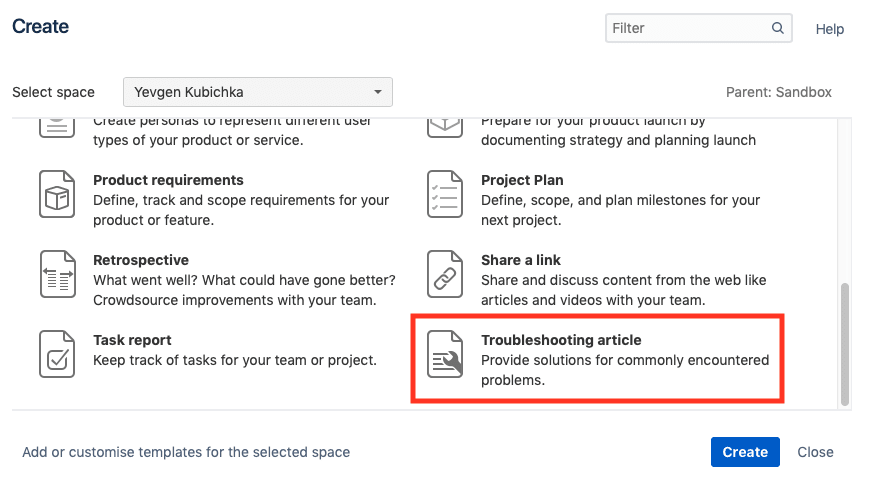
Task: Click the Product requirements template icon
Action: coord(57,194)
